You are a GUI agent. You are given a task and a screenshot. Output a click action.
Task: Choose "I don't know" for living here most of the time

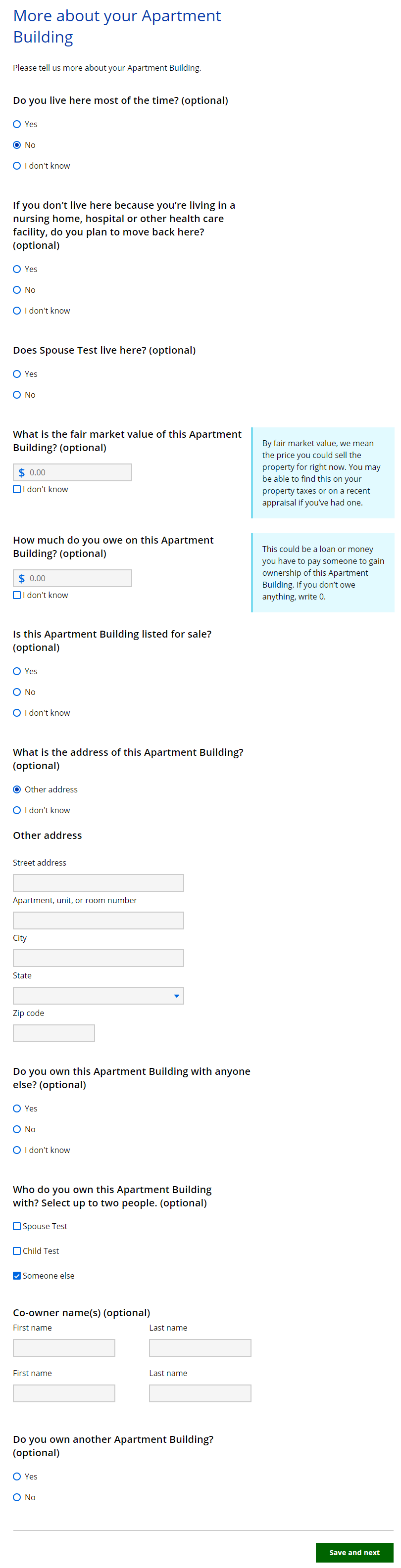point(17,166)
